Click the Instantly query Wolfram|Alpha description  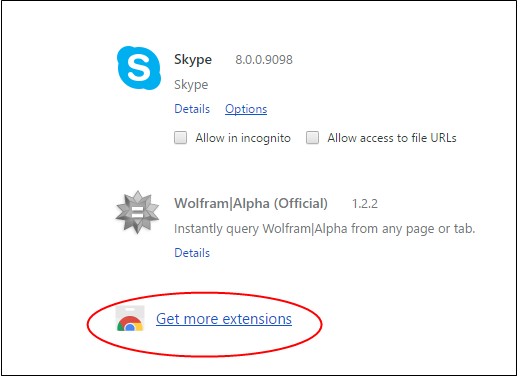325,229
